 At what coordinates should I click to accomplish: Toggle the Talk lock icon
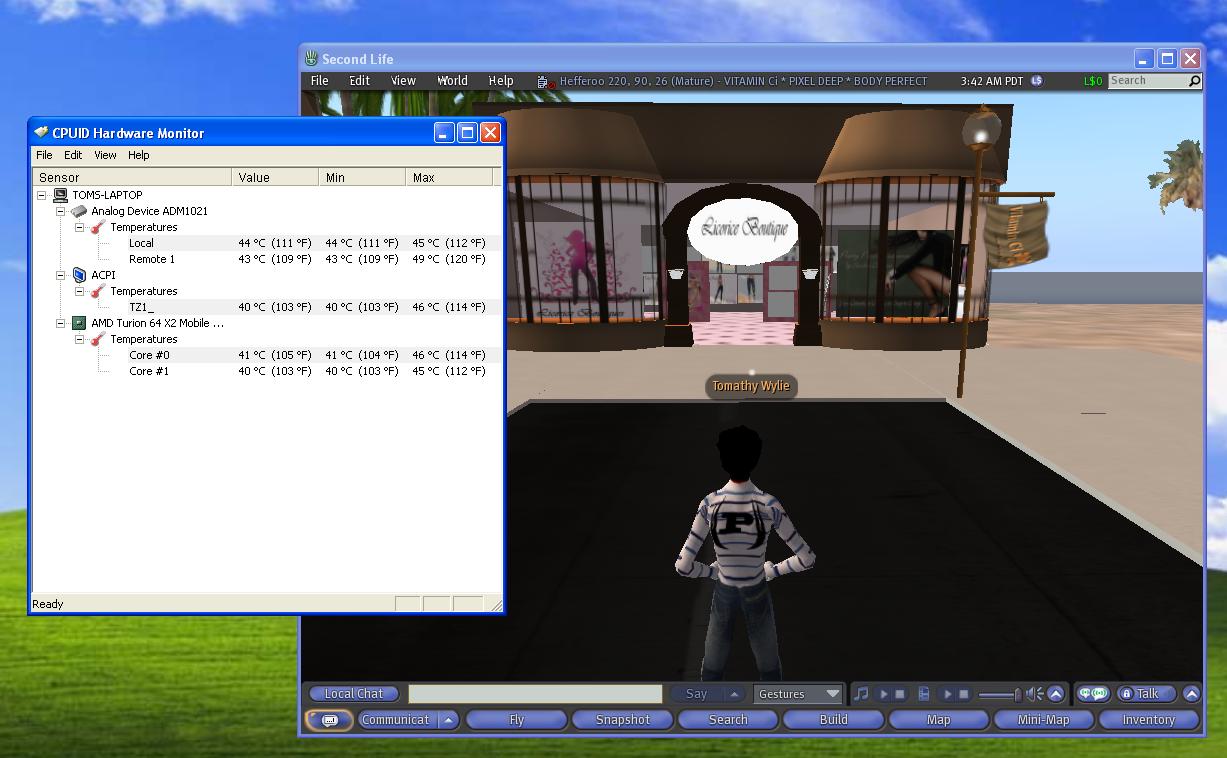pos(1127,694)
